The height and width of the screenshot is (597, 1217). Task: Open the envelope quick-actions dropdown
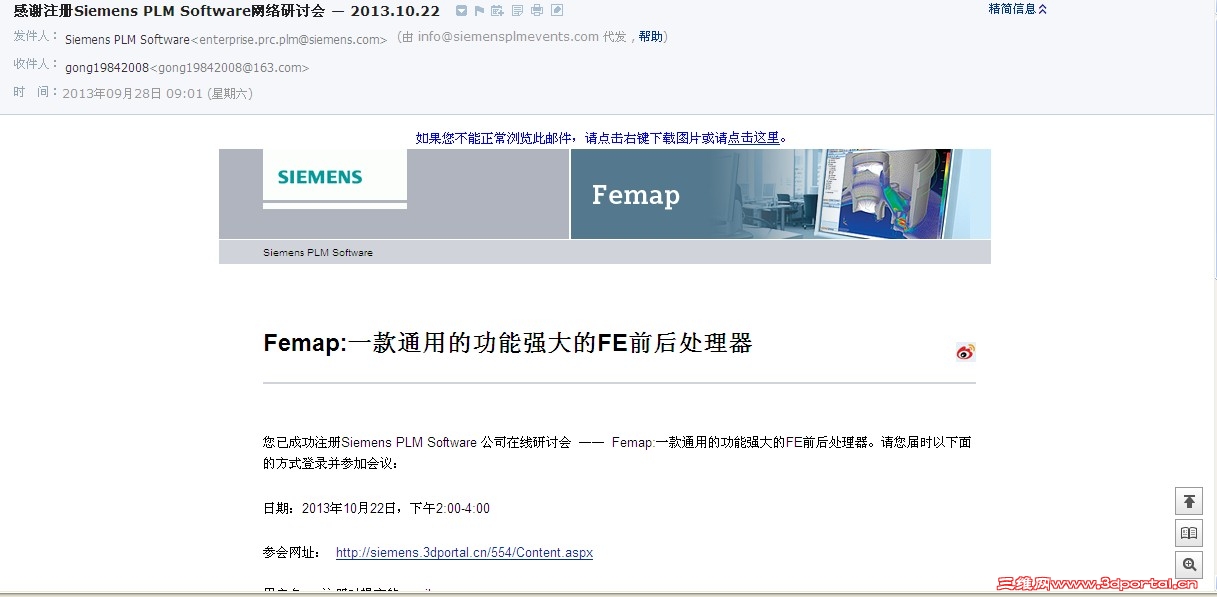click(x=461, y=11)
